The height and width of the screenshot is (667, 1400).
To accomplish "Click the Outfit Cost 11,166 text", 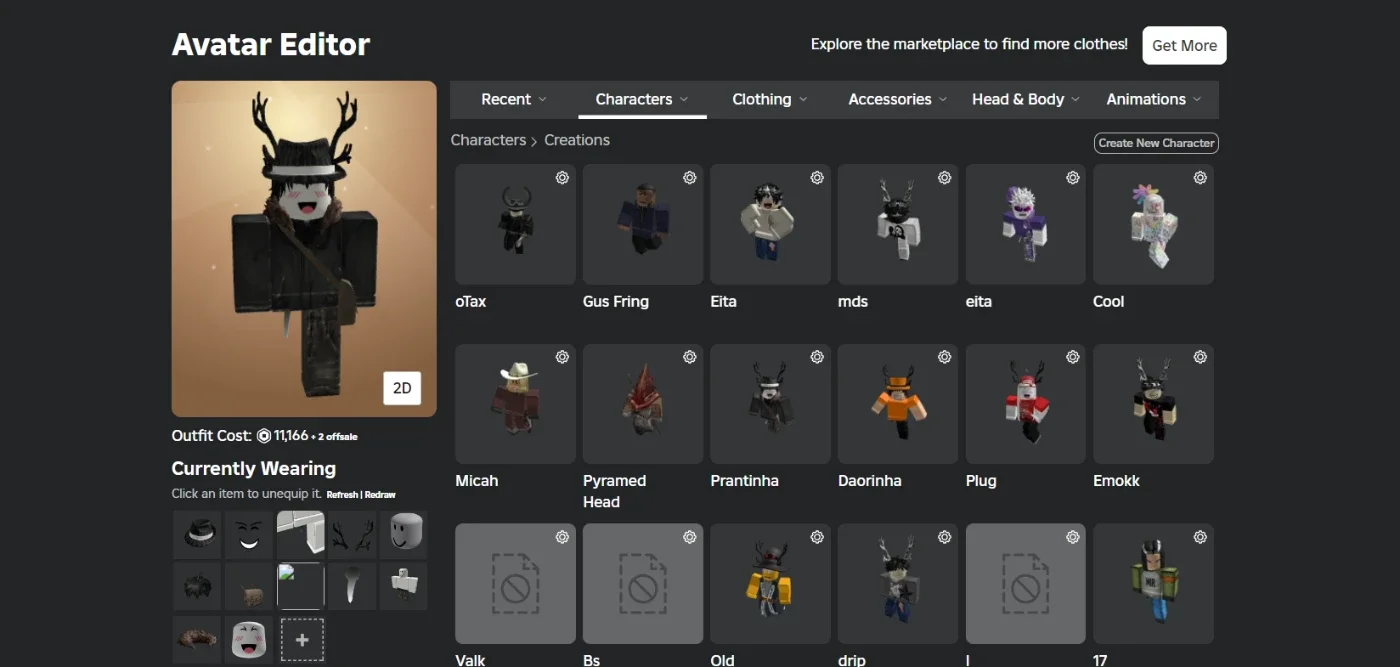I will coord(265,436).
